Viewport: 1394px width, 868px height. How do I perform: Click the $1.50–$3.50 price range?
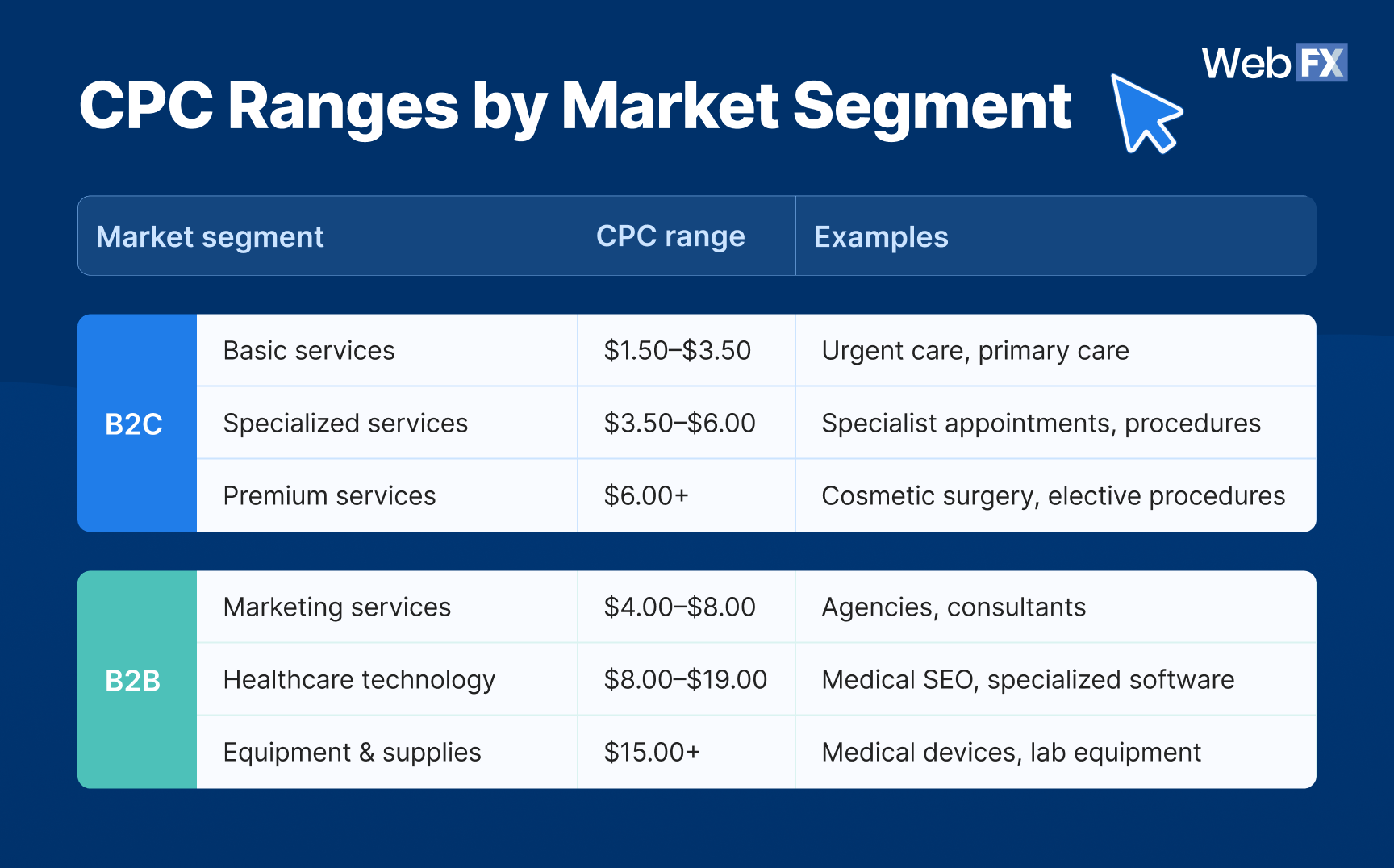coord(678,351)
